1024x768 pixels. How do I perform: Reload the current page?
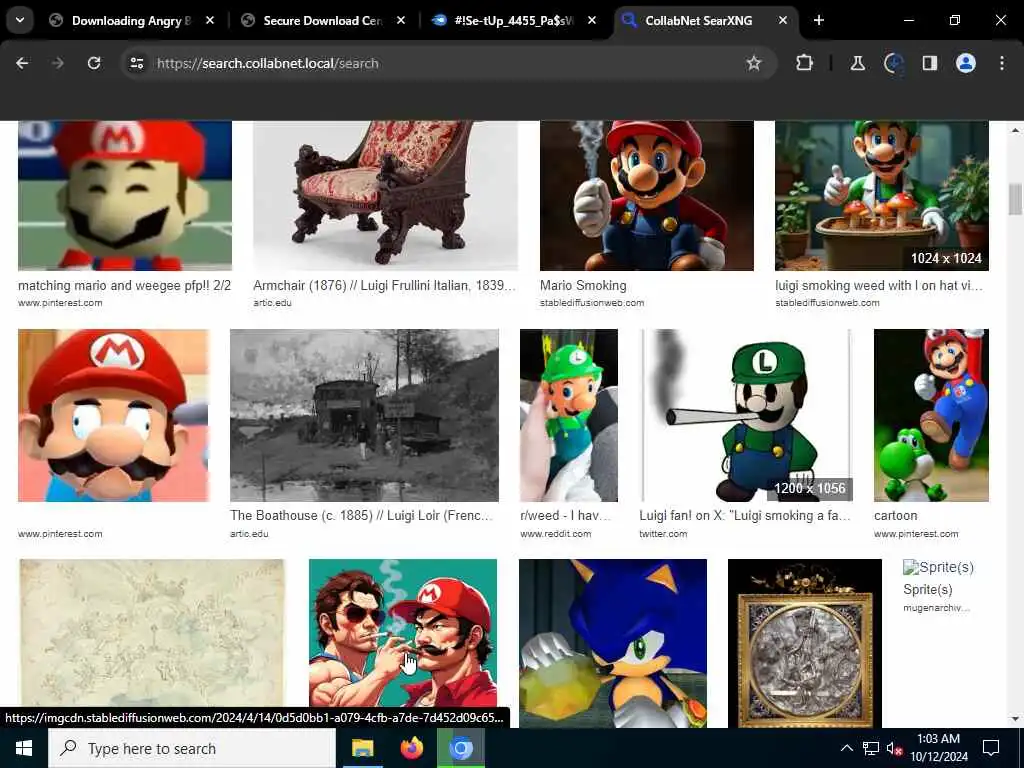coord(94,63)
